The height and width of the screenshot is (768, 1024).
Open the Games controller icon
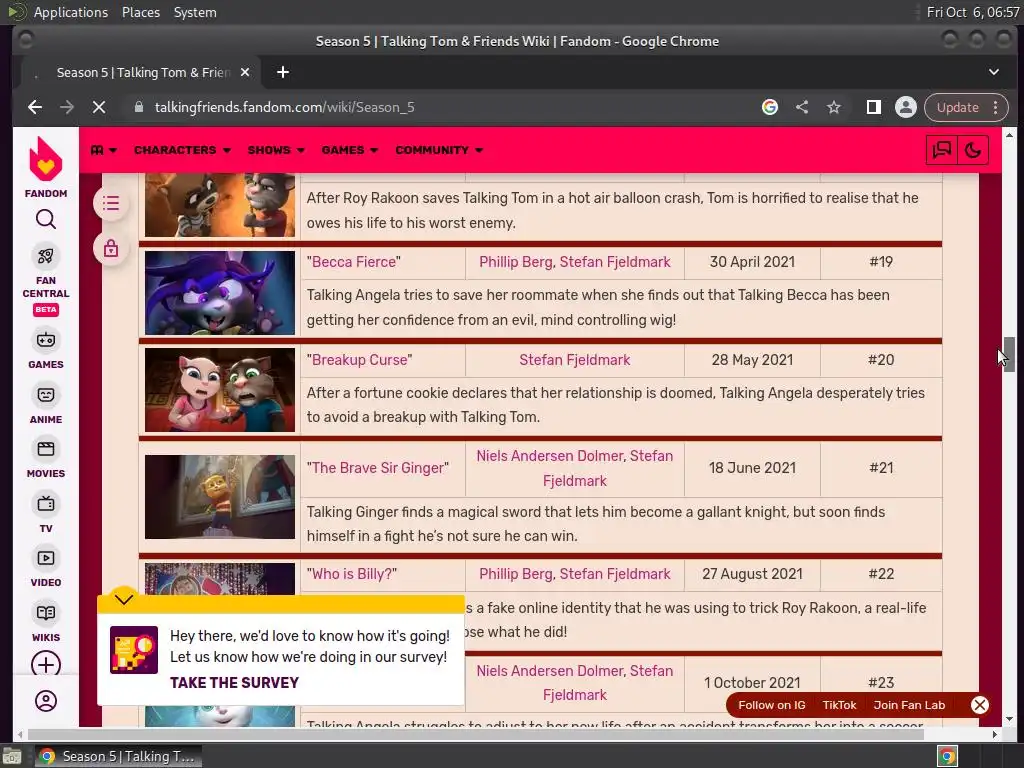click(x=46, y=340)
